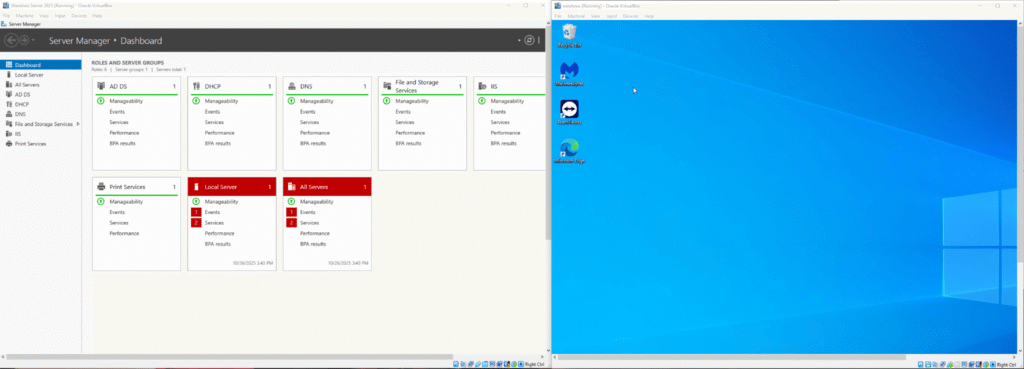Open Devices menu in Windows Server 2025 window
This screenshot has width=1024, height=369.
[x=79, y=16]
